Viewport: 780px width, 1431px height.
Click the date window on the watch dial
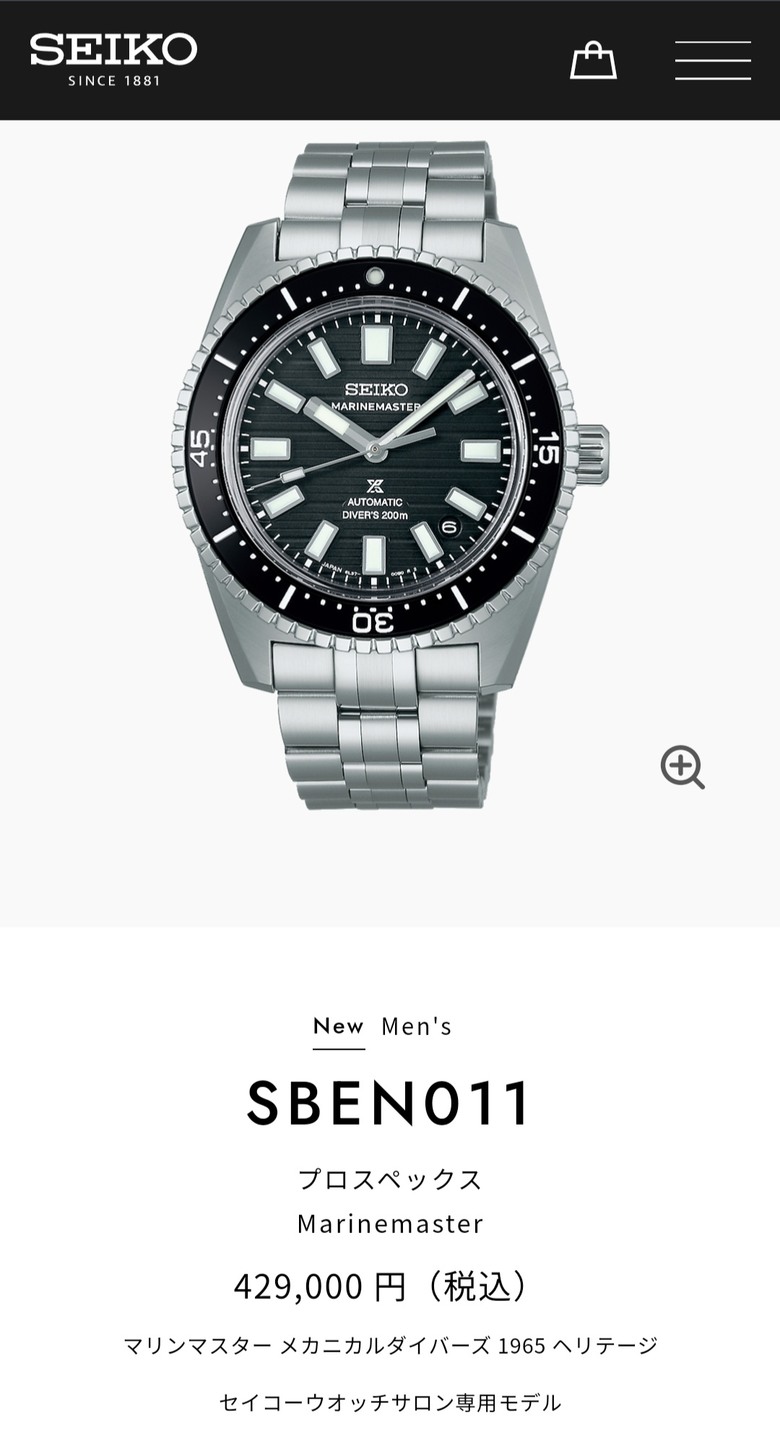point(449,525)
